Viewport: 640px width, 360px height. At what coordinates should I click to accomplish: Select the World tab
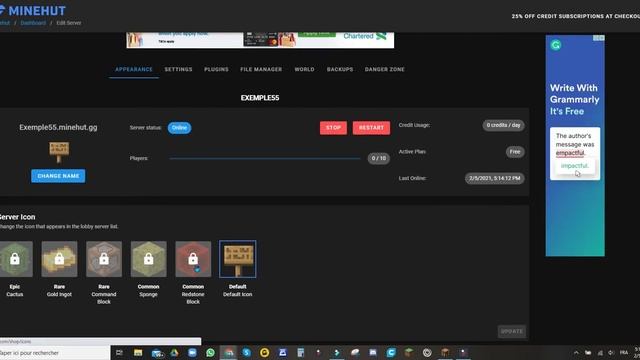click(304, 69)
